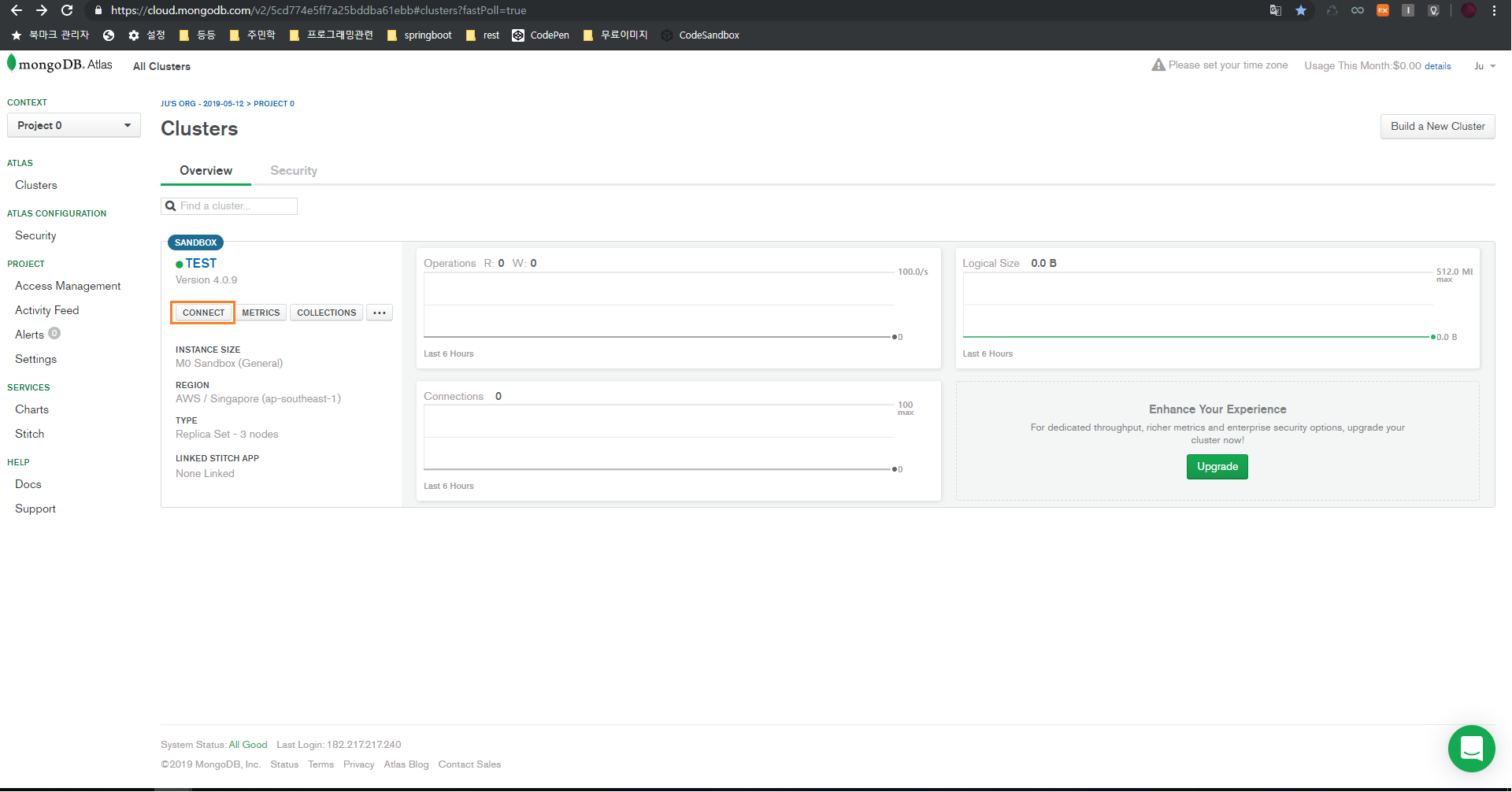Click the COLLECTIONS button

click(x=327, y=313)
